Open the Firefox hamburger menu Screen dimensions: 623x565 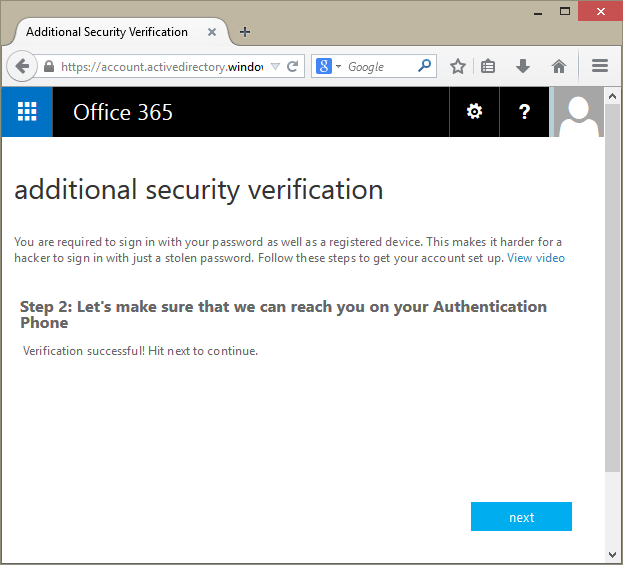[600, 67]
